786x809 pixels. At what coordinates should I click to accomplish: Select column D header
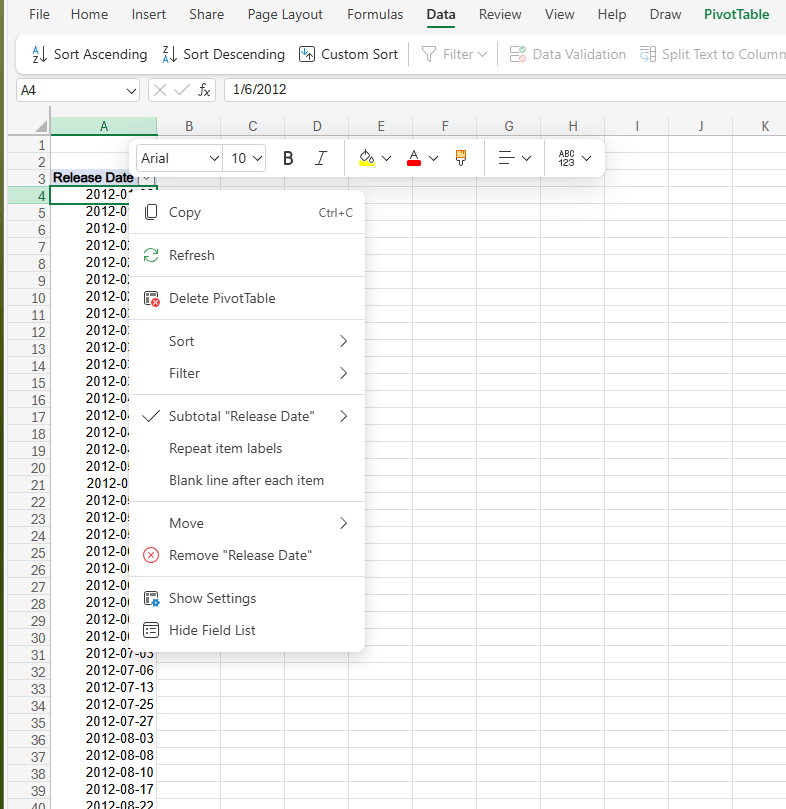[x=317, y=126]
